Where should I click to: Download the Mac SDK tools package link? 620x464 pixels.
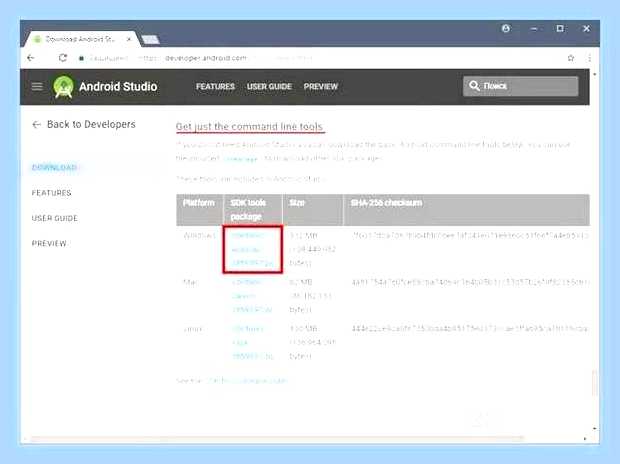(252, 295)
